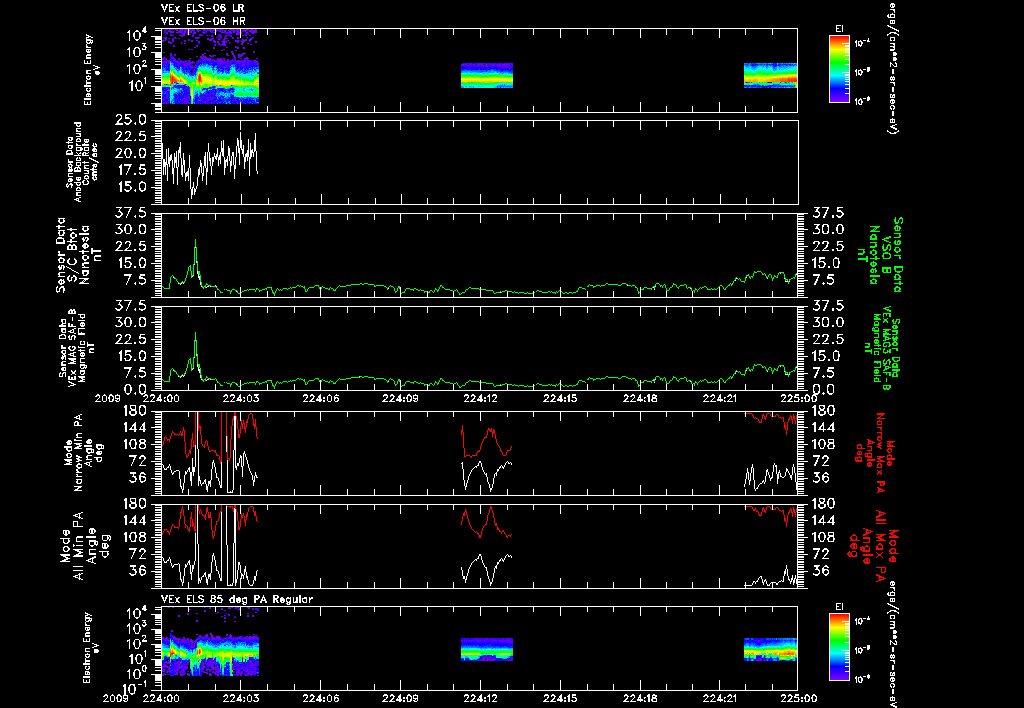Click "224:18" on the time axis under the magnetic field panel
This screenshot has height=708, width=1024.
coord(641,398)
